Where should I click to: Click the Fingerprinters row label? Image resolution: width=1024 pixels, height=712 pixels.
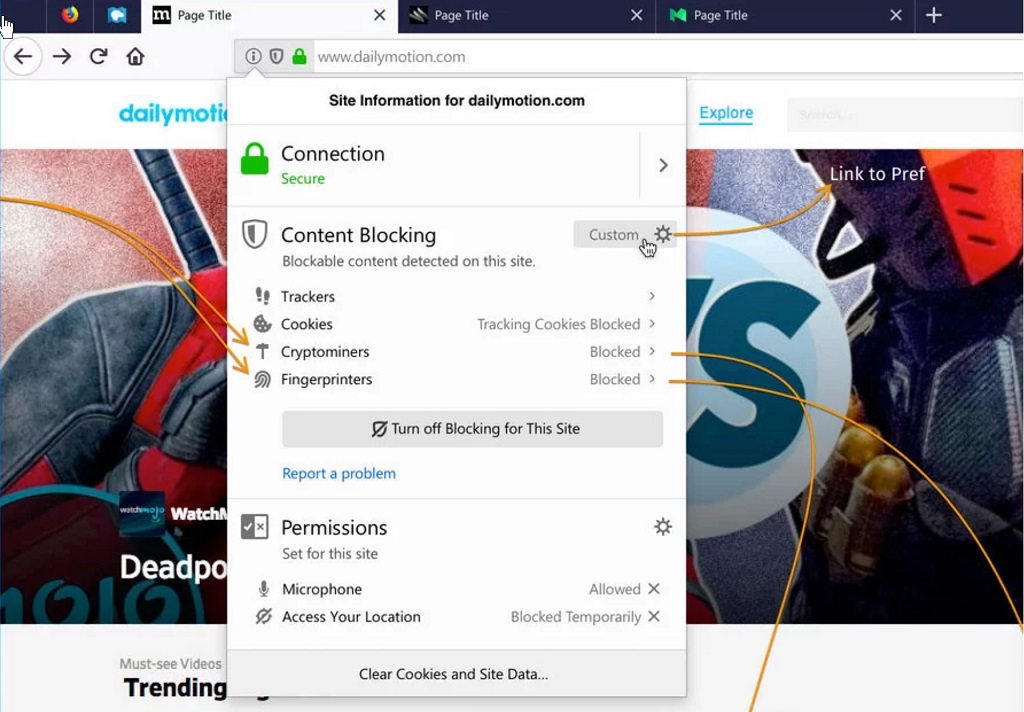[x=327, y=379]
